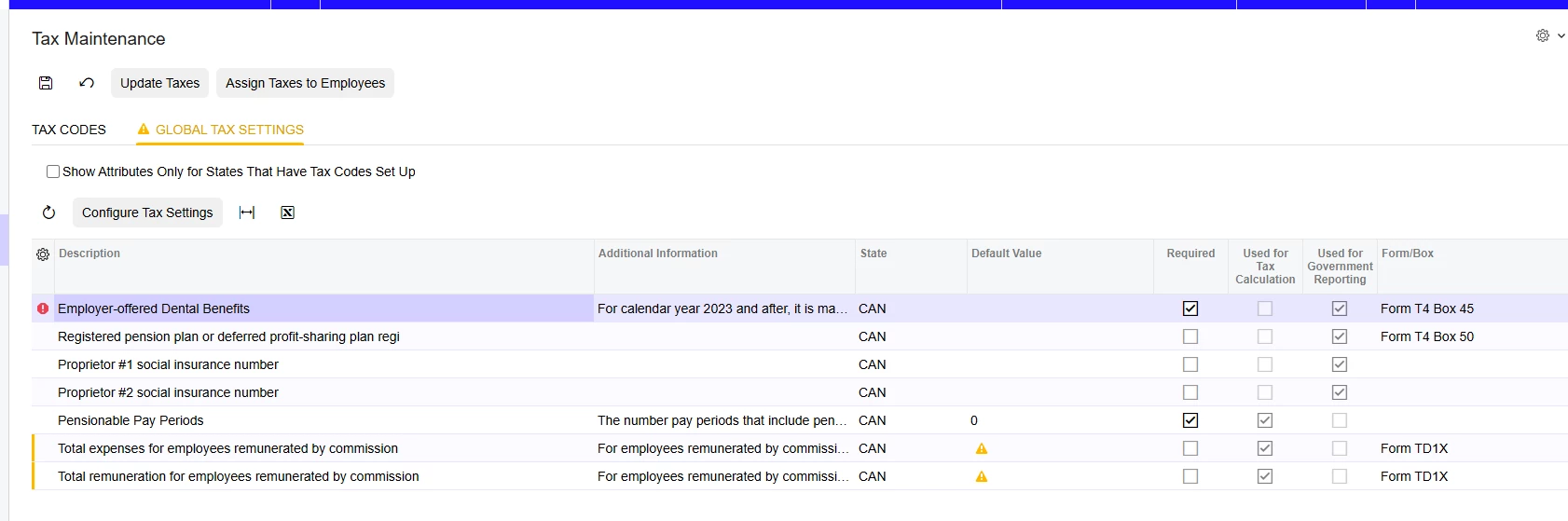Click Government Reporting checkbox in Registered pension plan row
This screenshot has width=1568, height=521.
point(1340,336)
